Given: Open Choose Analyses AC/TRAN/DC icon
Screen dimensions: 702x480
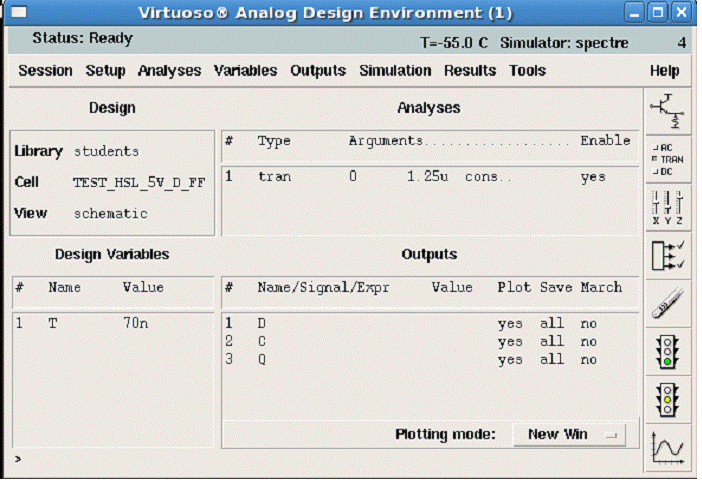Looking at the screenshot, I should [668, 159].
